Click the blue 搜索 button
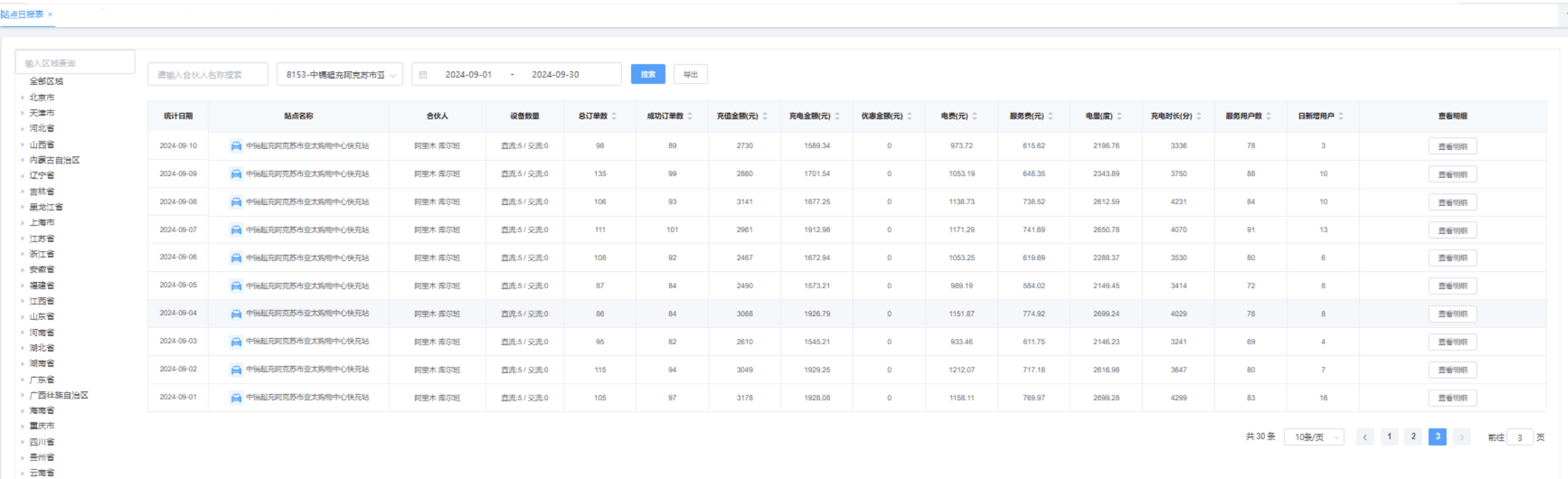 pos(648,74)
